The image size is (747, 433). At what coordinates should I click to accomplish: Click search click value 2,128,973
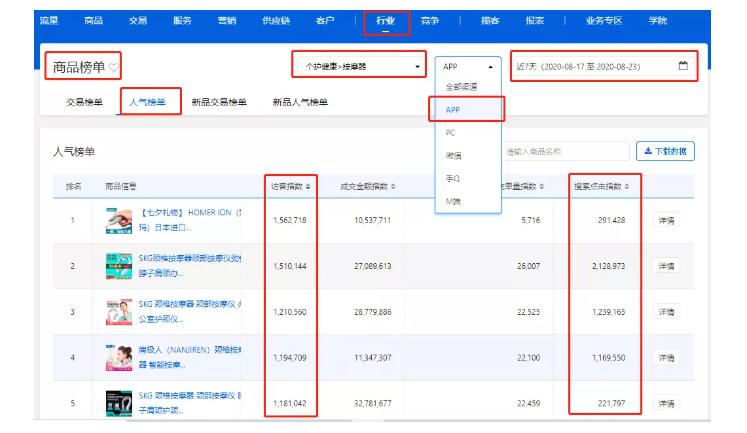[x=608, y=266]
